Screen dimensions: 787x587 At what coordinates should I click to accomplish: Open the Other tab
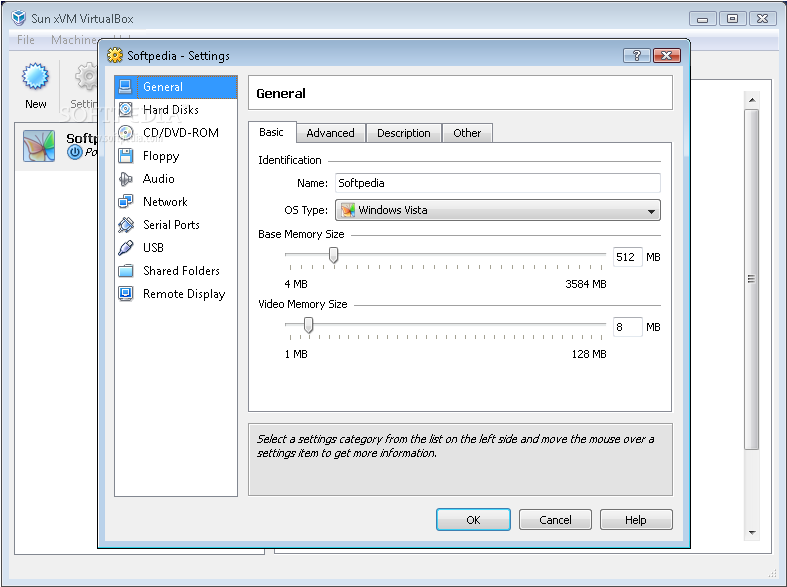[467, 133]
